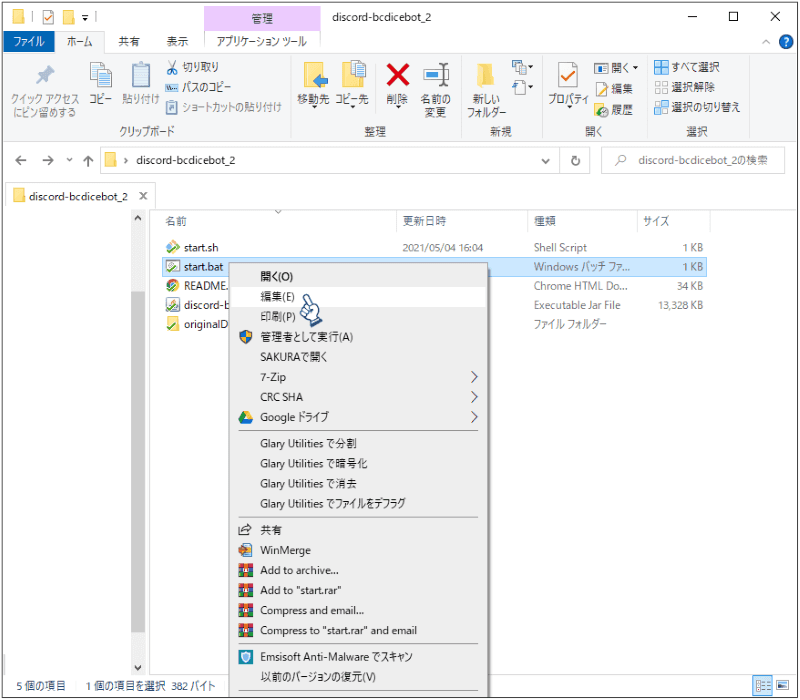Click the help question mark icon

(x=786, y=41)
